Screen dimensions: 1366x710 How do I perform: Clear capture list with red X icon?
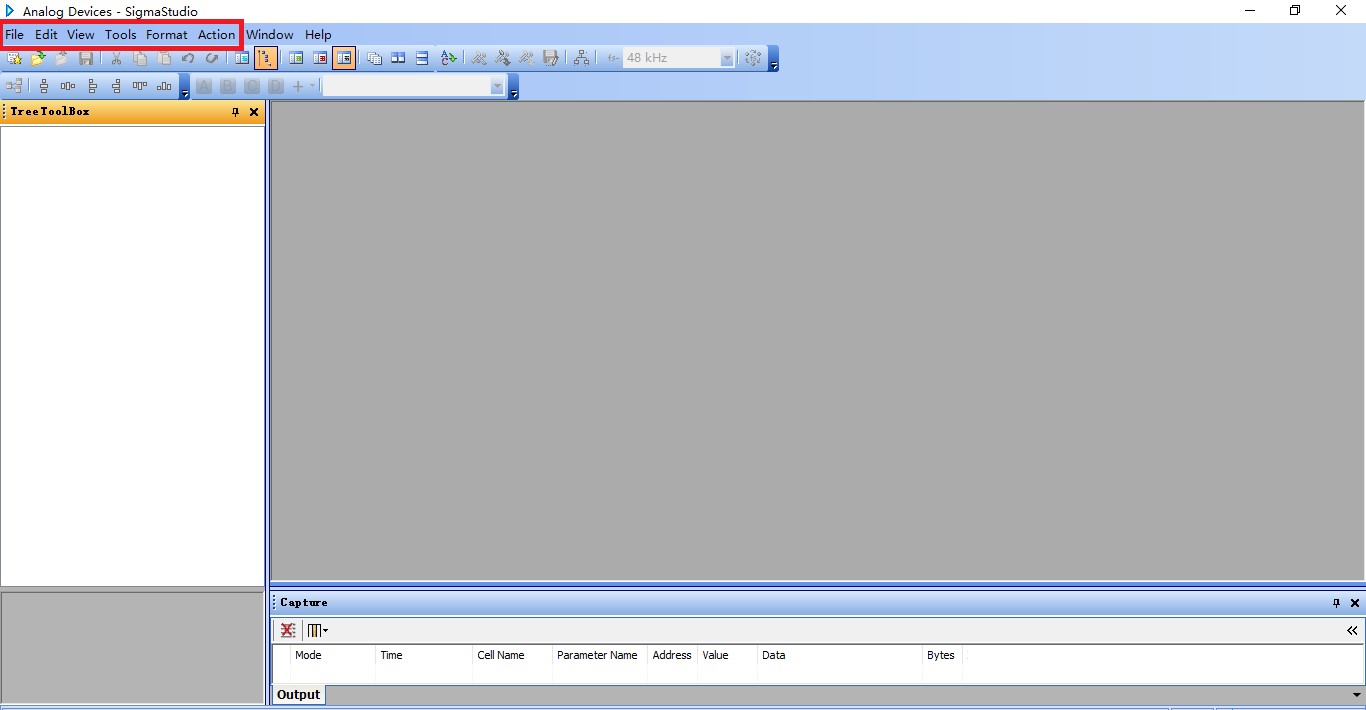coord(288,630)
